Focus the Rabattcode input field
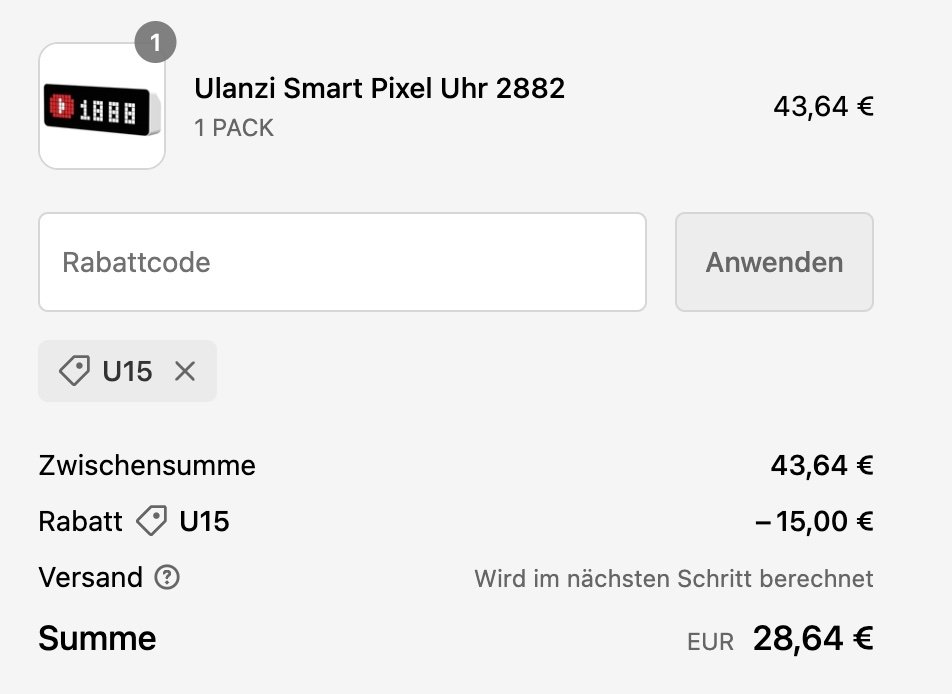Image resolution: width=952 pixels, height=694 pixels. click(x=342, y=262)
